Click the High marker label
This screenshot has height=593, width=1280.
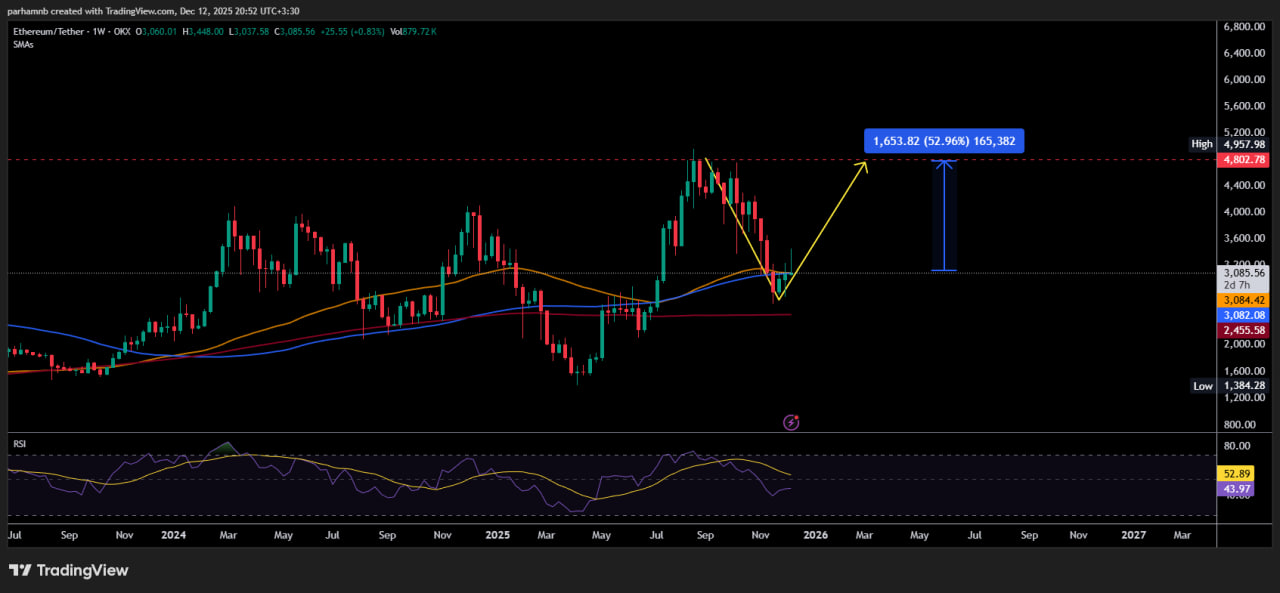1201,144
